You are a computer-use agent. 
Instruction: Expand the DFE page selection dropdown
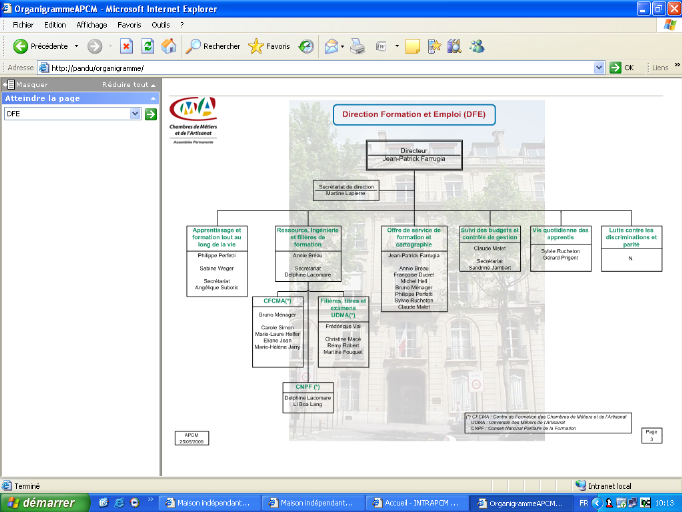click(135, 114)
